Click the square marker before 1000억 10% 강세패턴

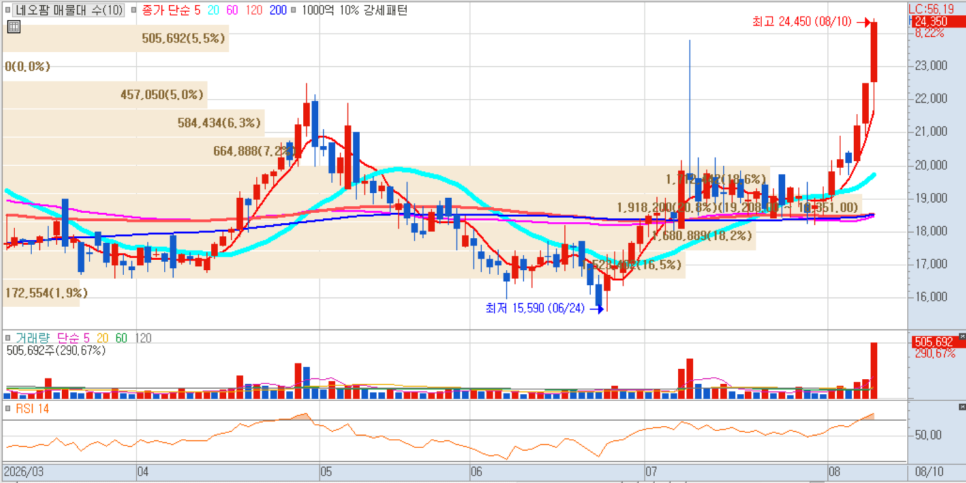[293, 10]
